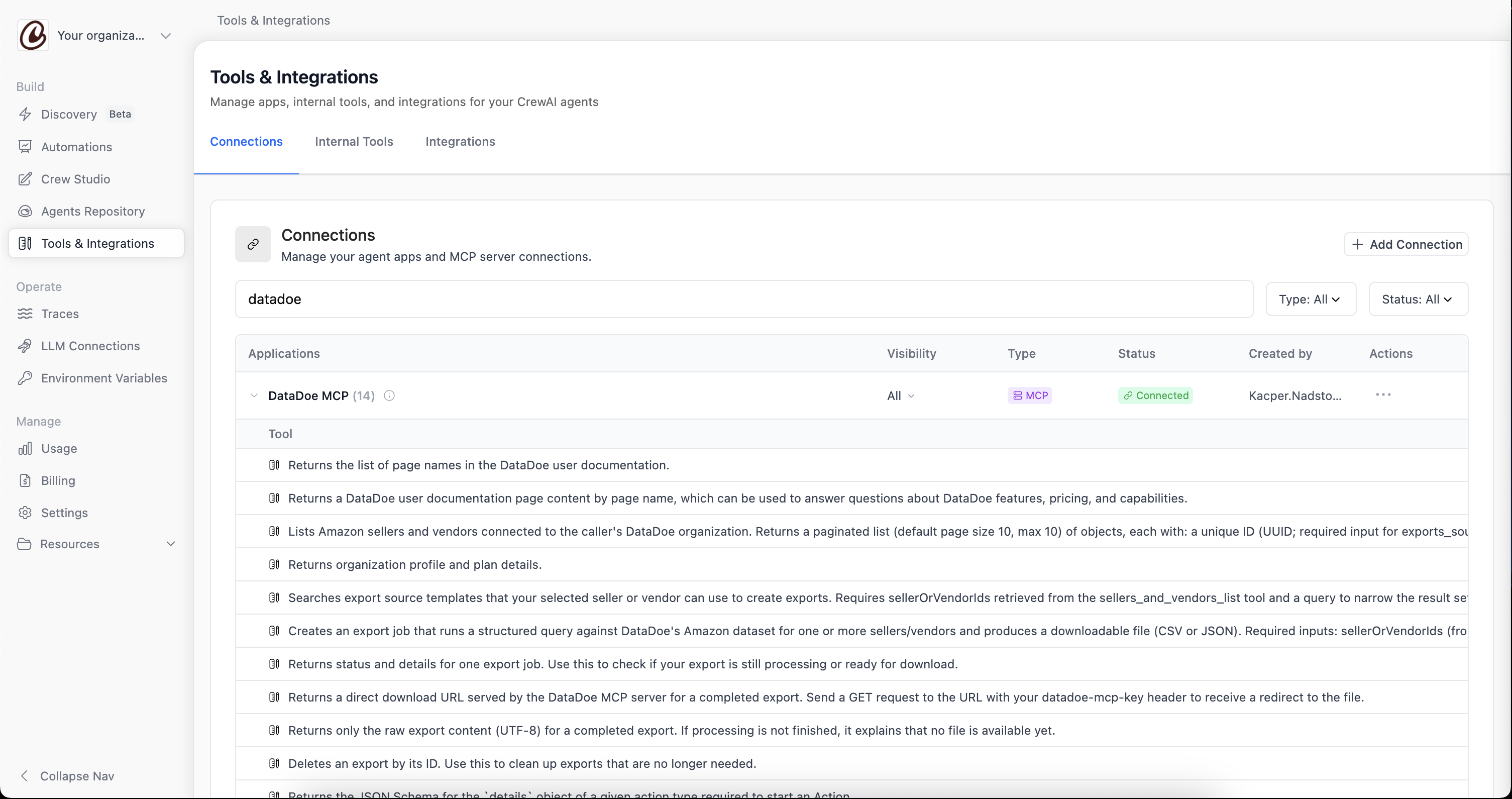Click the CrewAI organization logo
This screenshot has height=799, width=1512.
coord(33,35)
